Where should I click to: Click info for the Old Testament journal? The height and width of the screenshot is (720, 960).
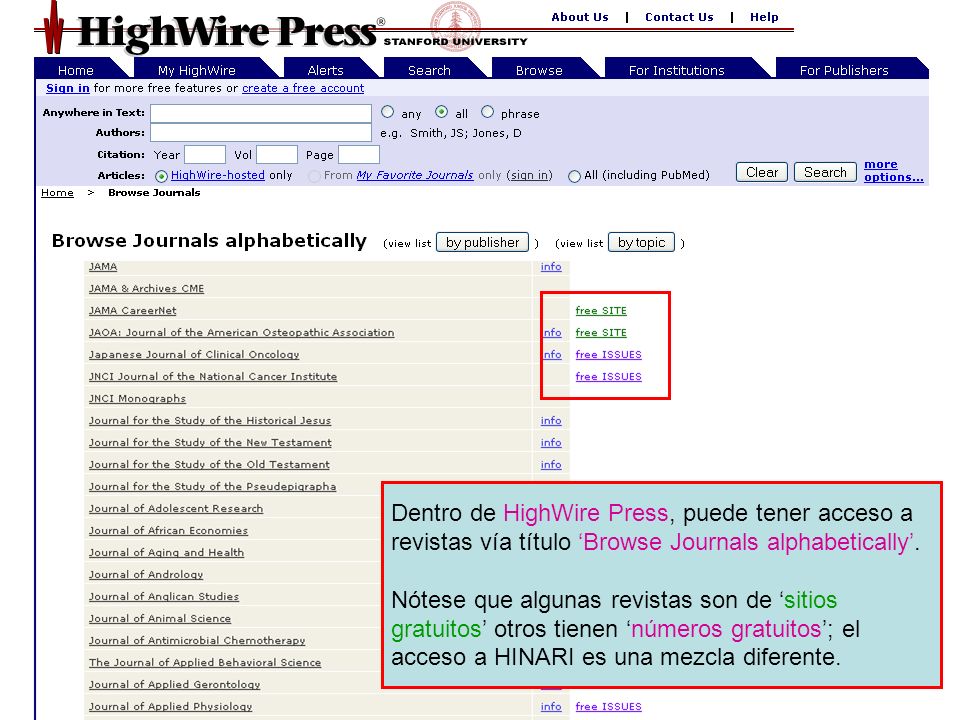551,465
